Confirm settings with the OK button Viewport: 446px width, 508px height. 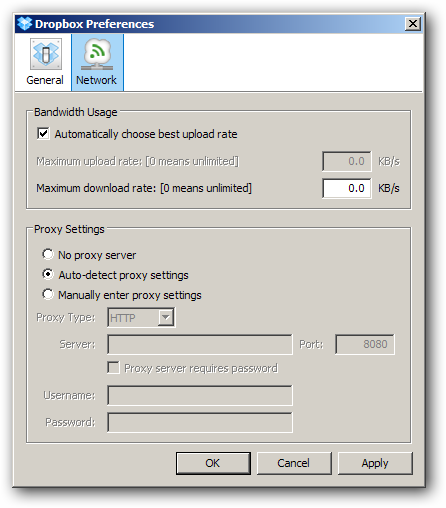(x=213, y=463)
